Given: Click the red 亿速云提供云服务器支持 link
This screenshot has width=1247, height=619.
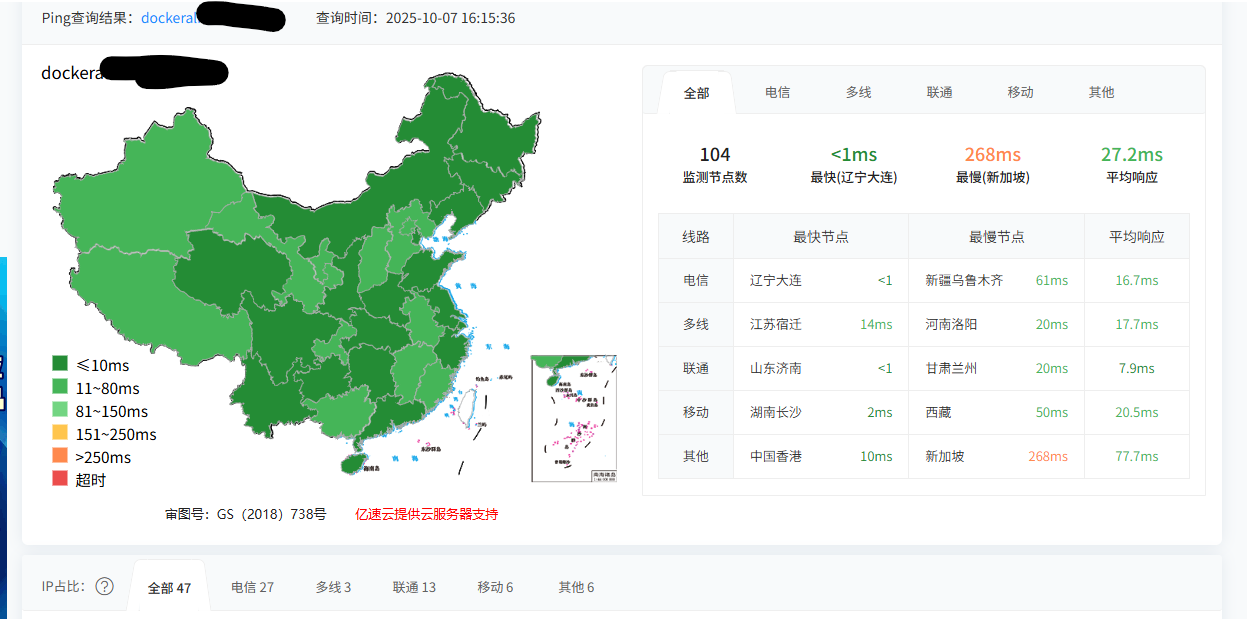Looking at the screenshot, I should [426, 514].
